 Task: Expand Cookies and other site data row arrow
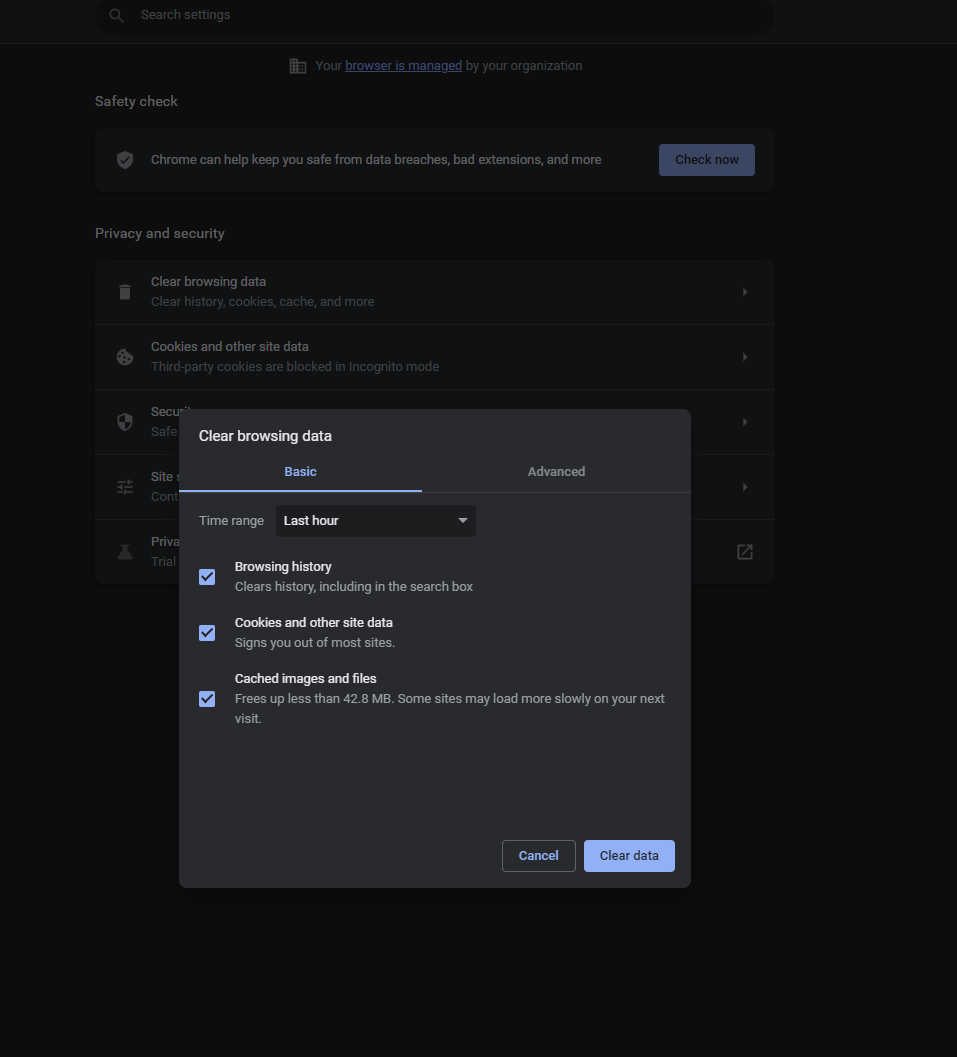pos(745,357)
